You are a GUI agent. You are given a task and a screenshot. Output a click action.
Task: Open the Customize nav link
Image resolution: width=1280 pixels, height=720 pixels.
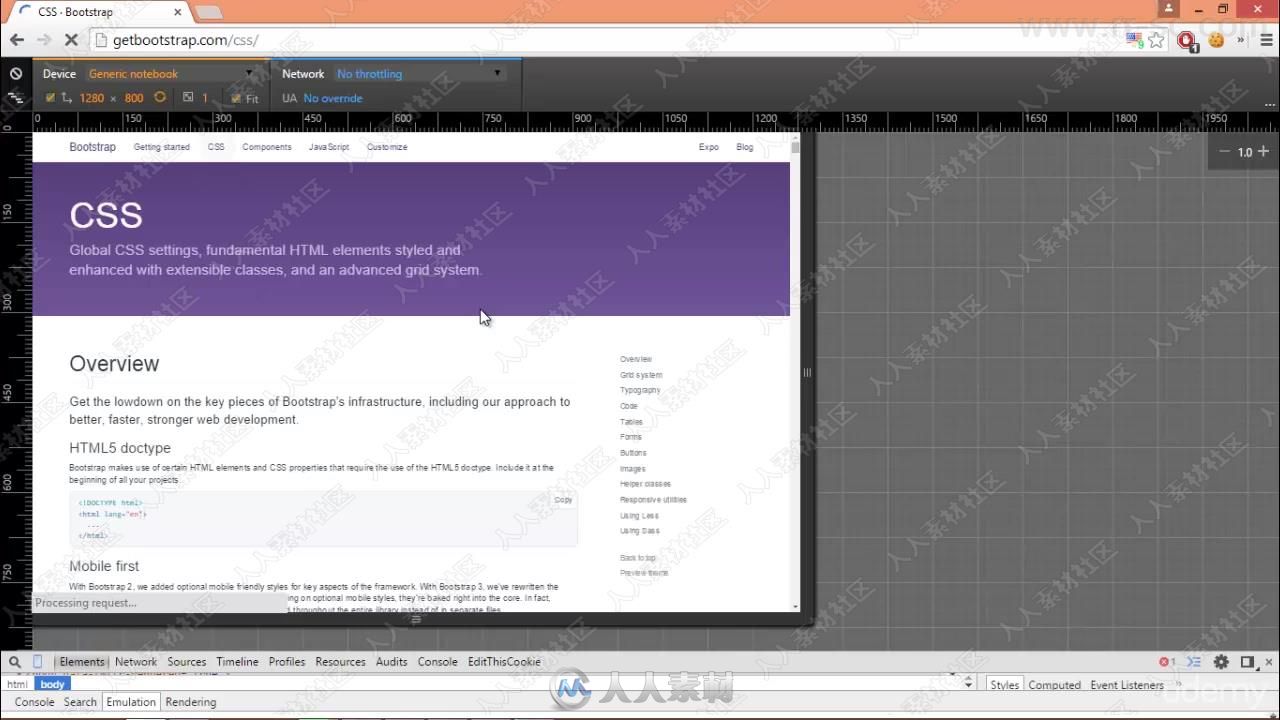[x=387, y=147]
